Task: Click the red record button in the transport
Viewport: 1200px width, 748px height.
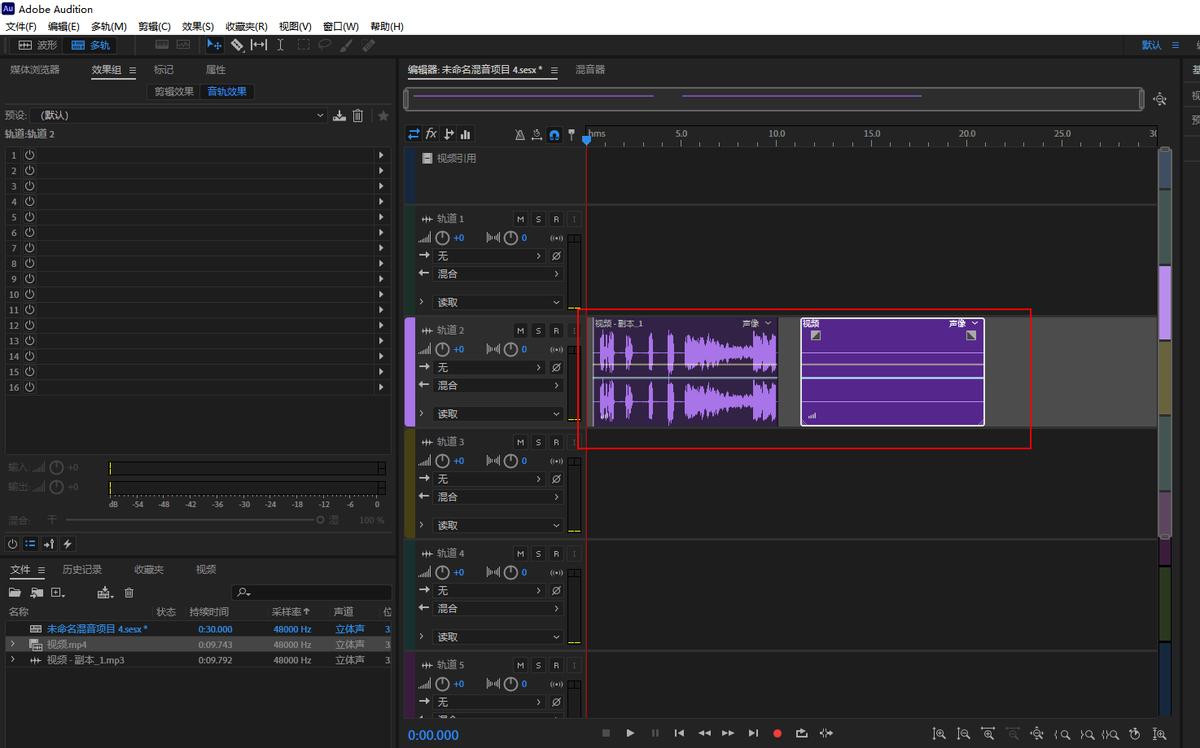Action: pos(778,732)
